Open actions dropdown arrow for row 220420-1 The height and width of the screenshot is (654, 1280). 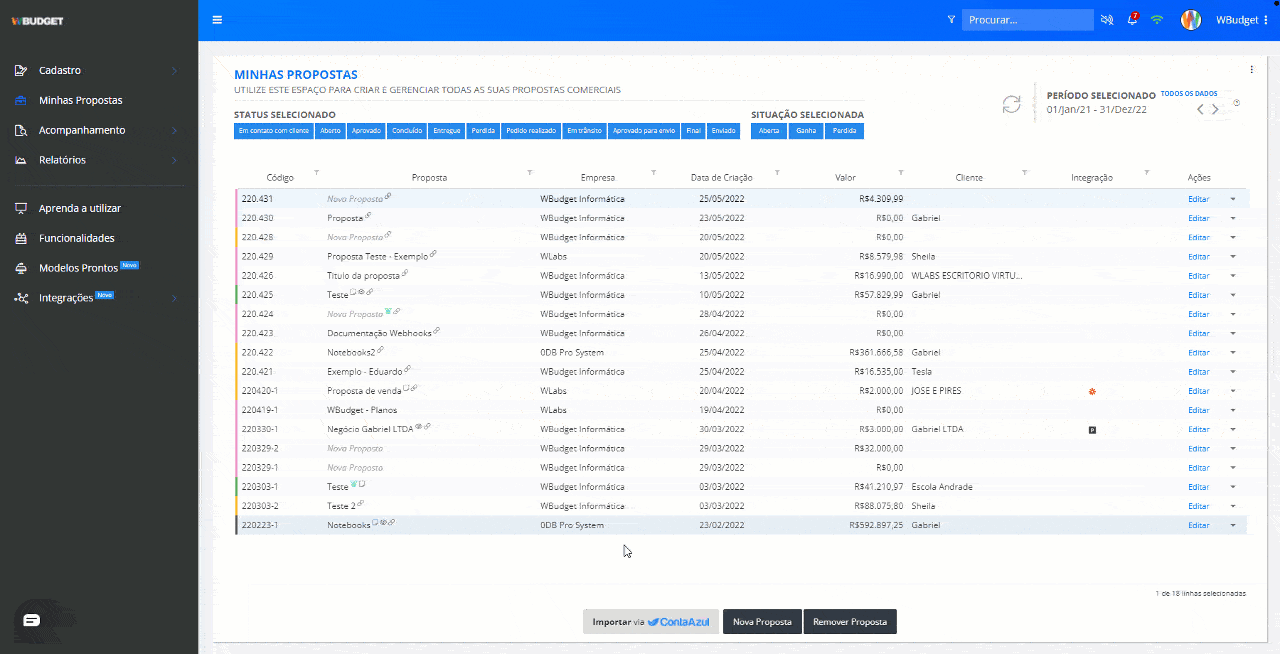(1232, 391)
